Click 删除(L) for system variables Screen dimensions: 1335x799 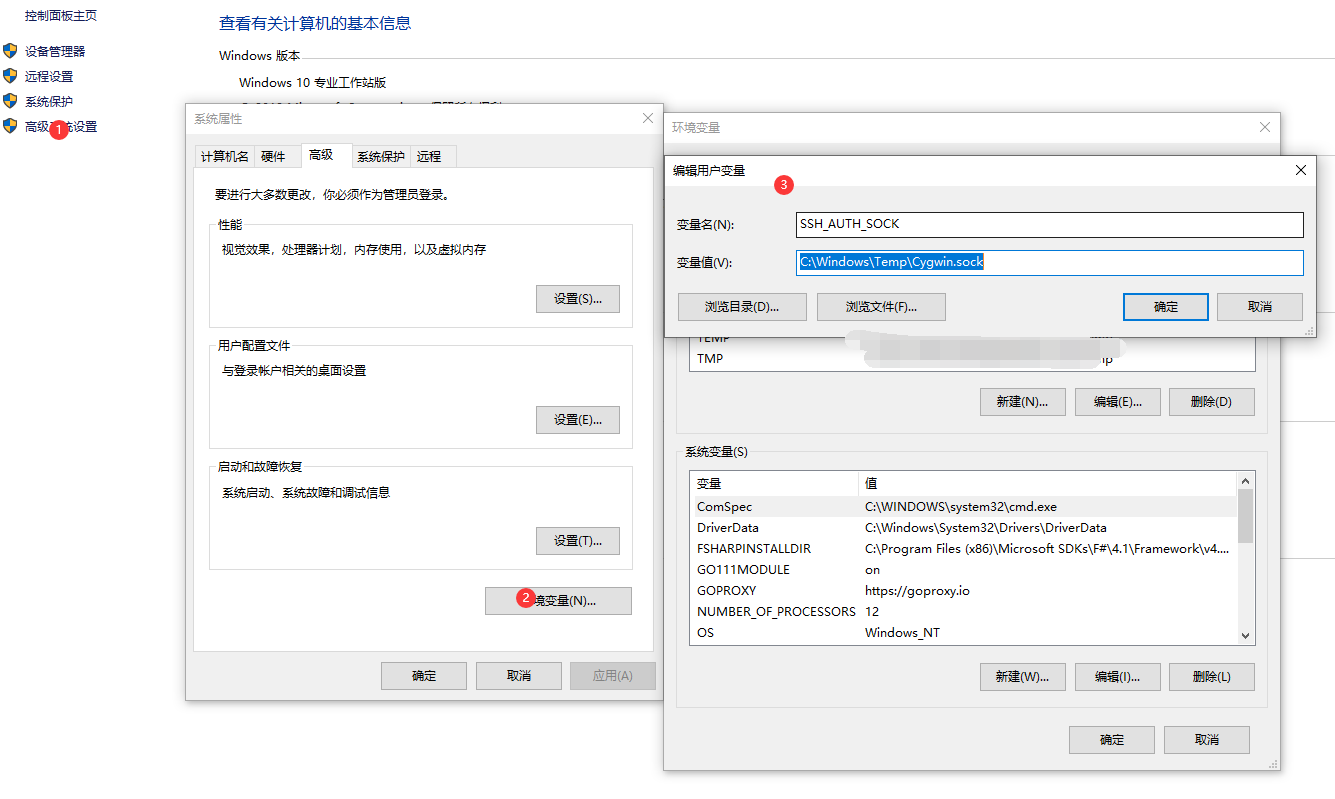(1211, 676)
